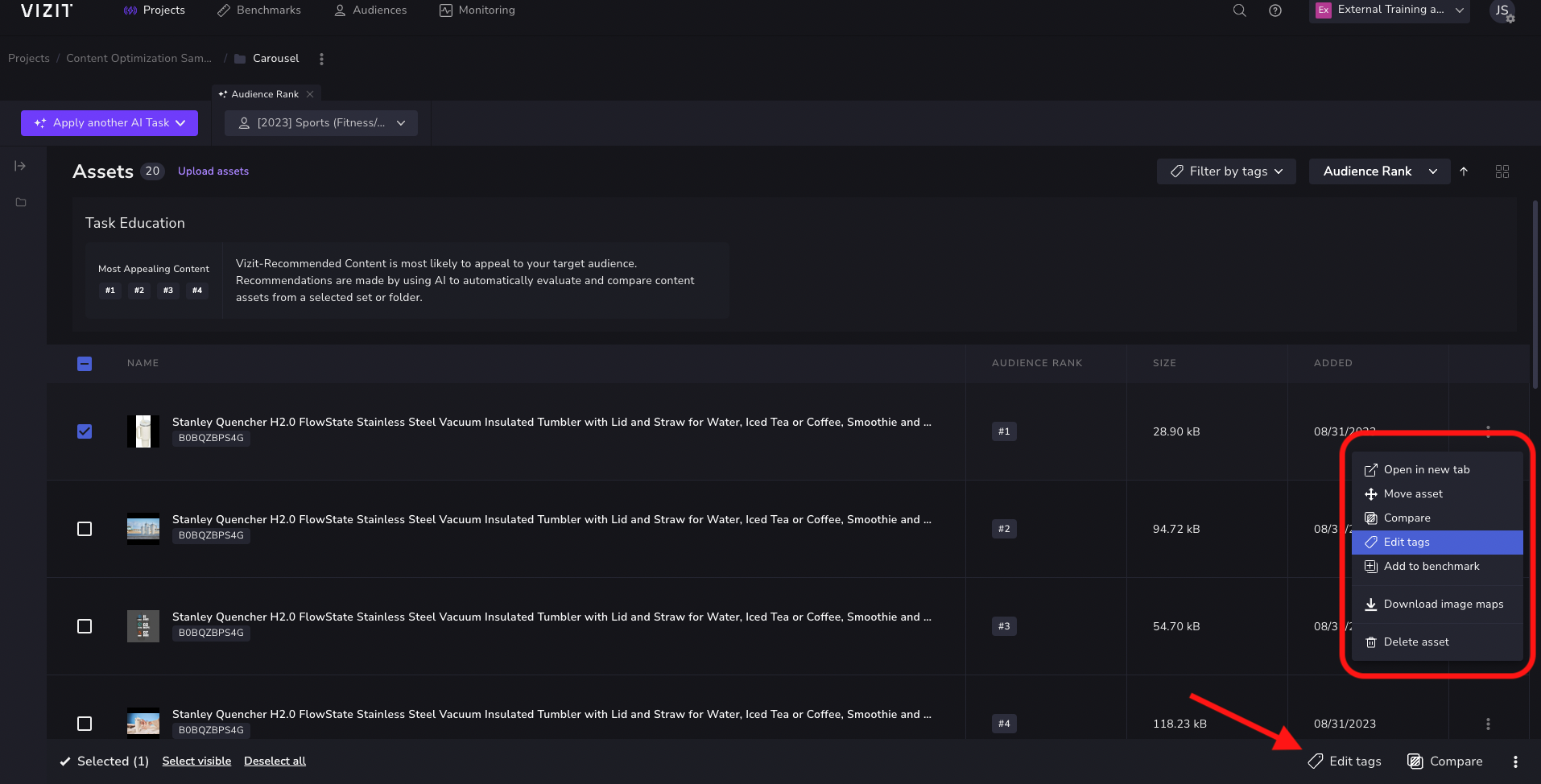
Task: Open the folder icon in the left sidebar
Action: coord(21,202)
